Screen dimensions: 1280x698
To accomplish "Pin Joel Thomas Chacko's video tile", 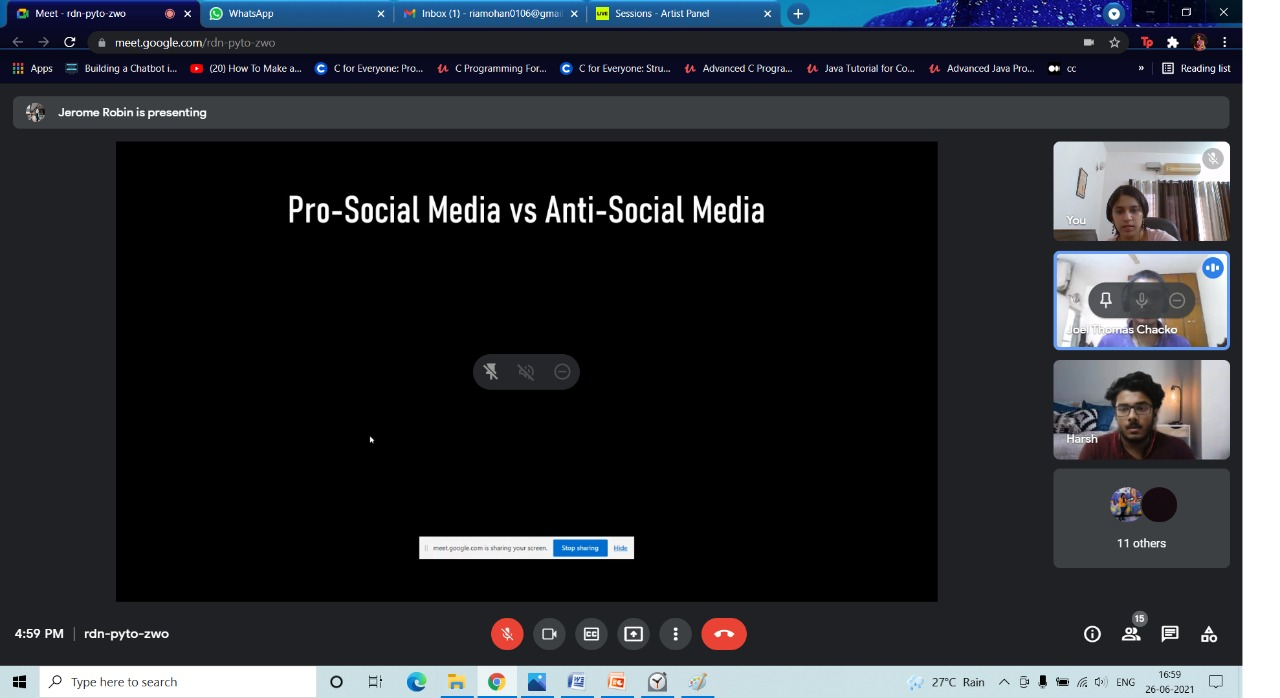I will [x=1106, y=300].
